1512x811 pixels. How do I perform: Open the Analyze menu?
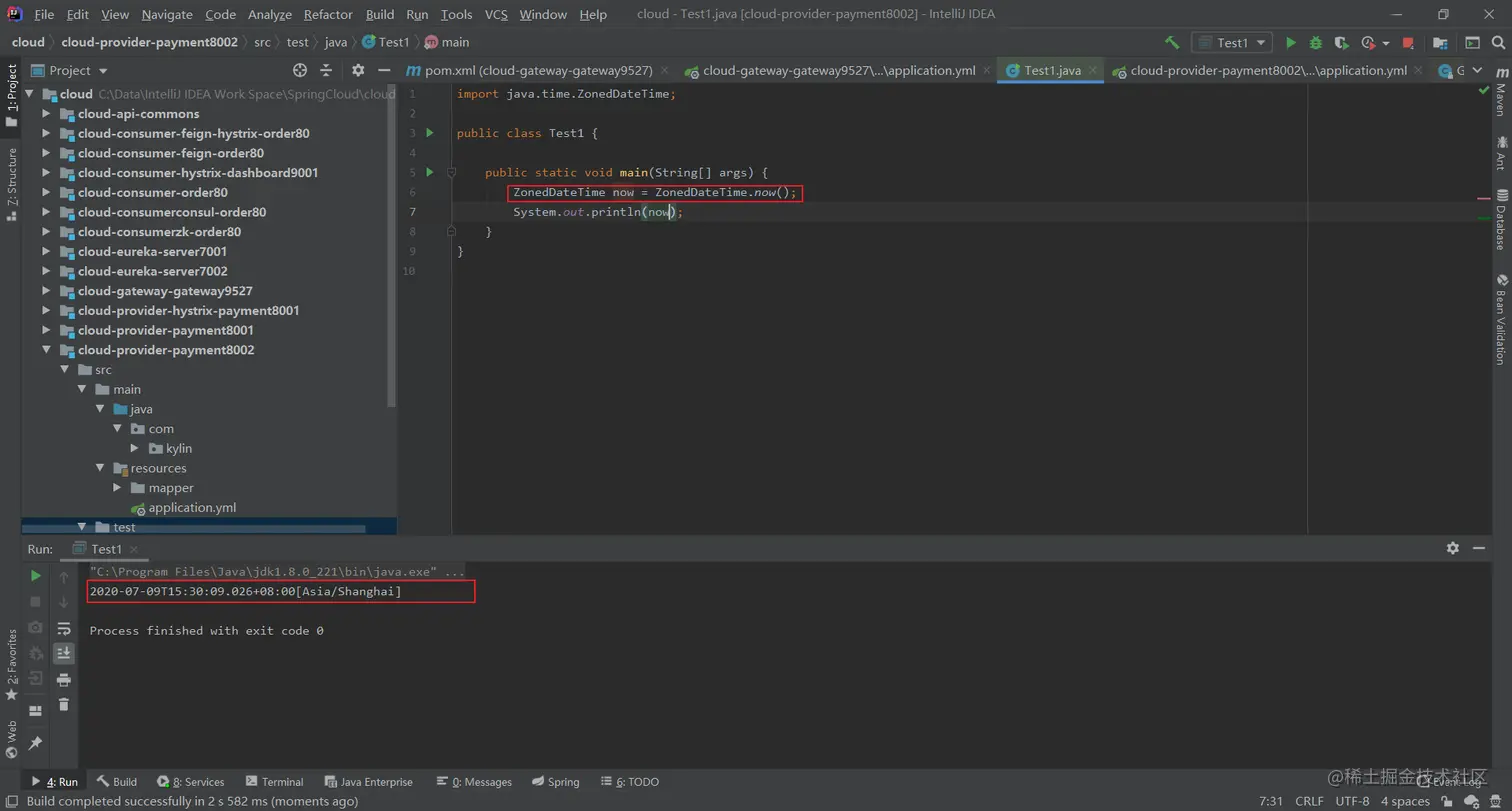tap(269, 14)
